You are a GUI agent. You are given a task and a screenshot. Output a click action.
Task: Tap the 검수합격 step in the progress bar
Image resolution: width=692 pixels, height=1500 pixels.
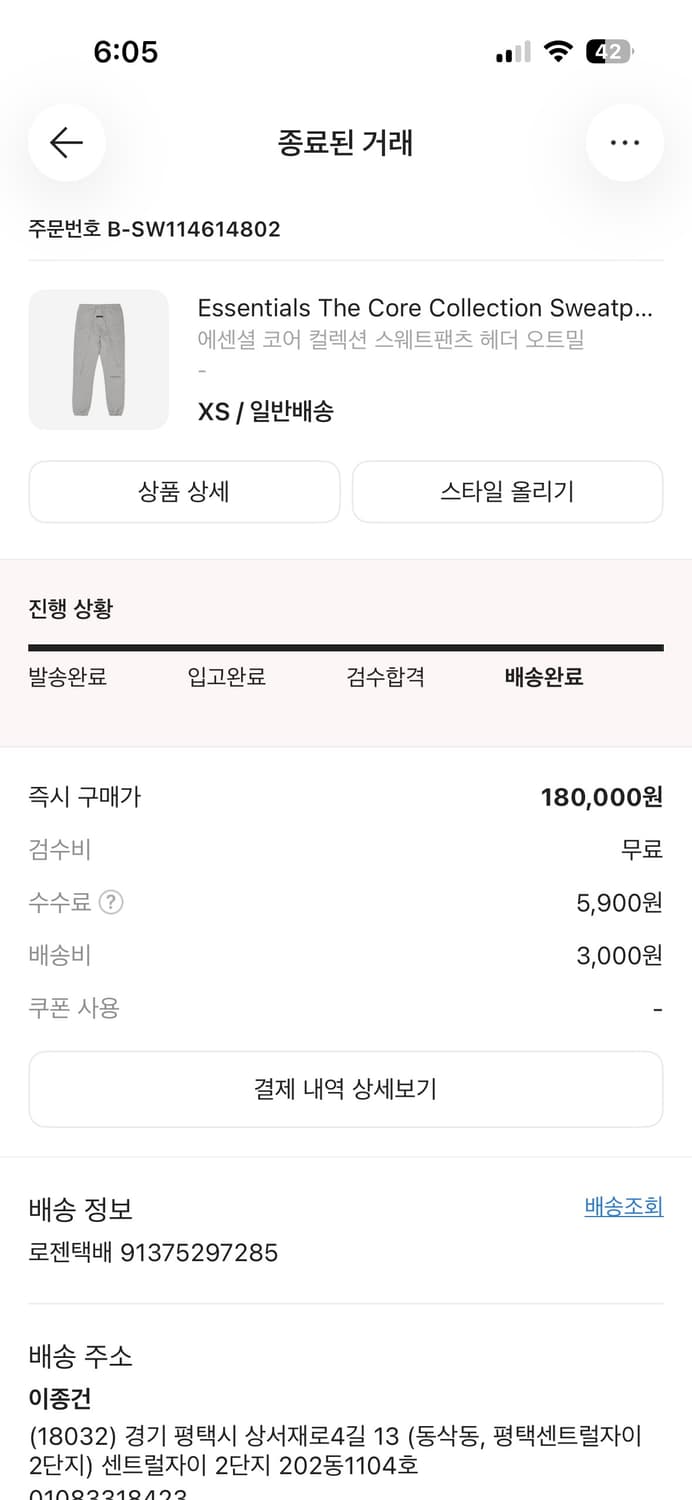[x=385, y=677]
